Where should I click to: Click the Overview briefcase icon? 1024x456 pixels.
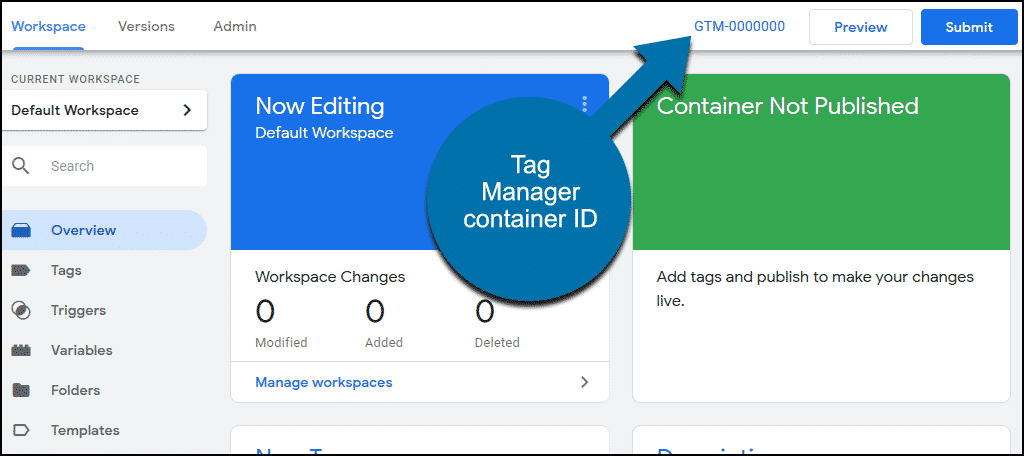pyautogui.click(x=21, y=231)
